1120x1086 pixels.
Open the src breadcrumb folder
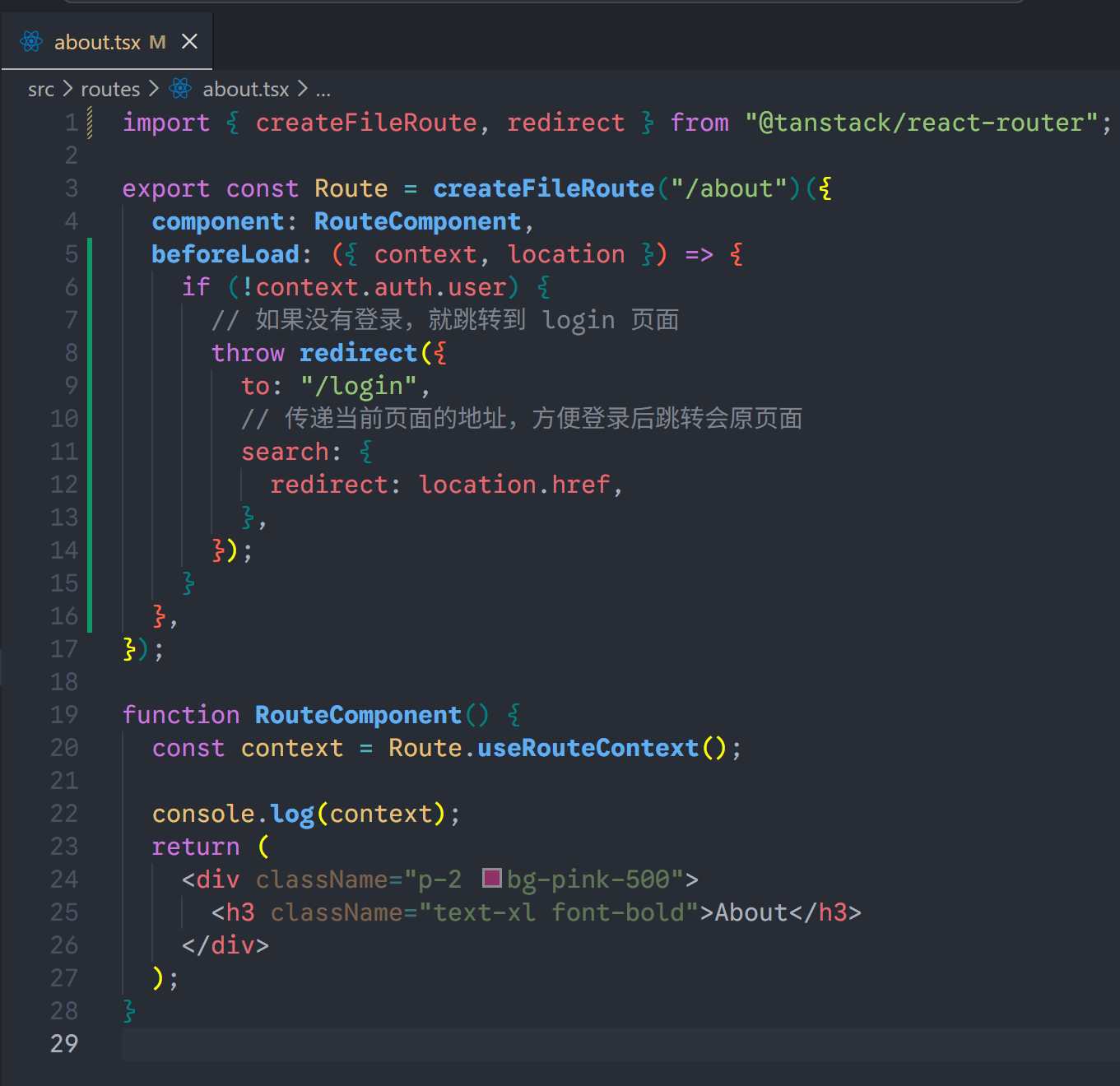coord(40,89)
